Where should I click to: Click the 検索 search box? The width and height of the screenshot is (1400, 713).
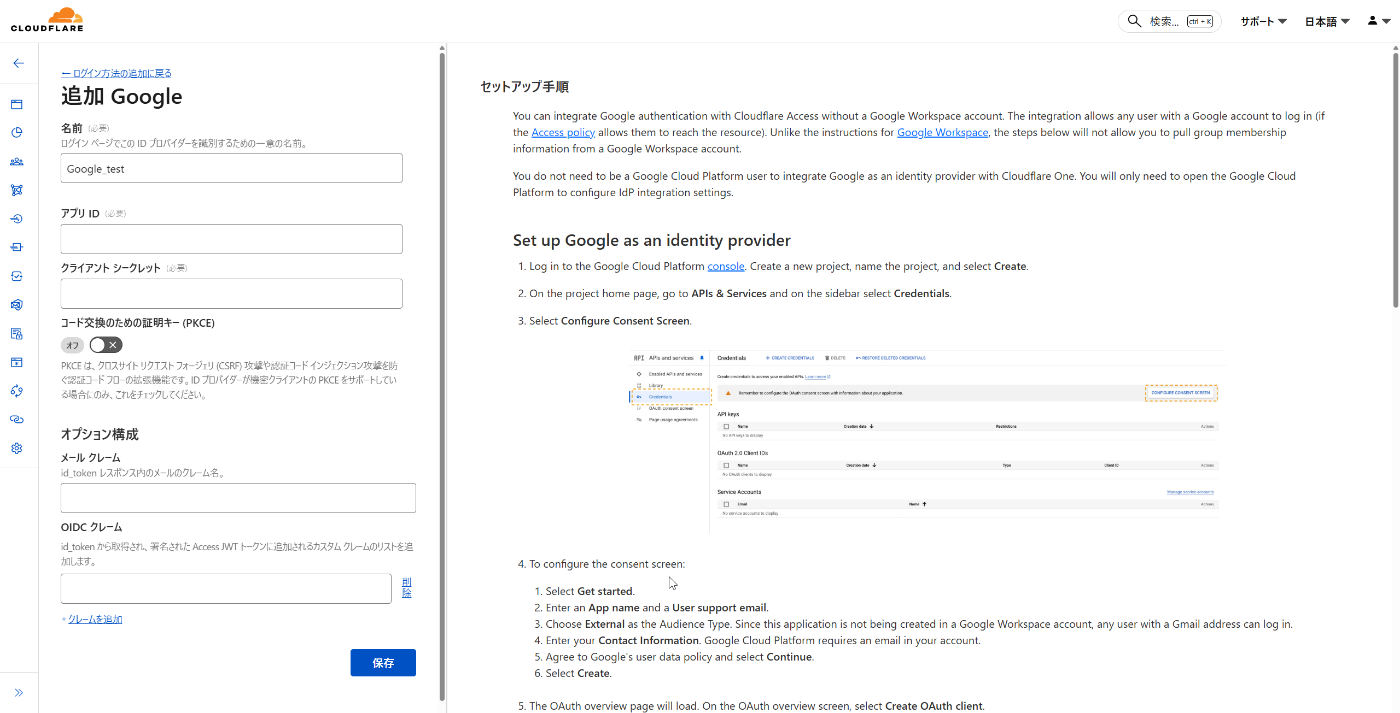[1169, 21]
